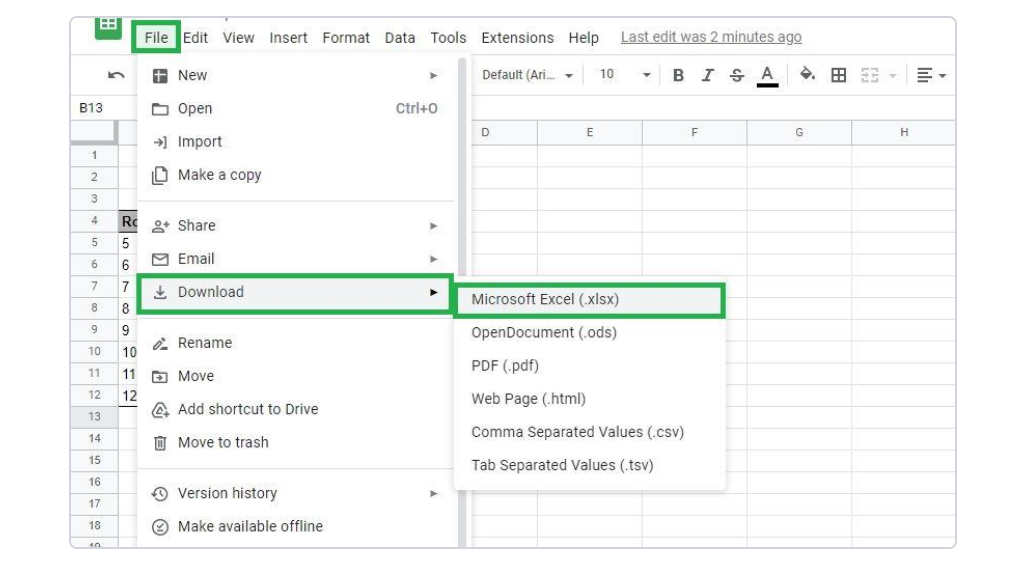
Task: Open the Help menu
Action: point(583,38)
